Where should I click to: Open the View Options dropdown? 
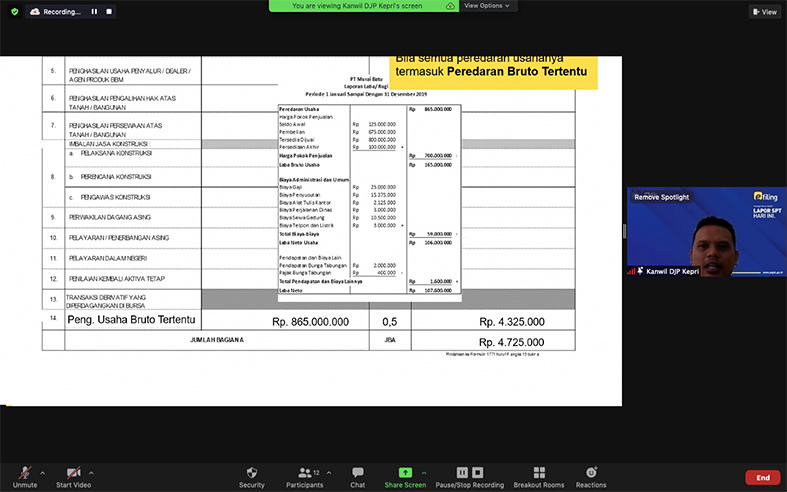[x=486, y=6]
